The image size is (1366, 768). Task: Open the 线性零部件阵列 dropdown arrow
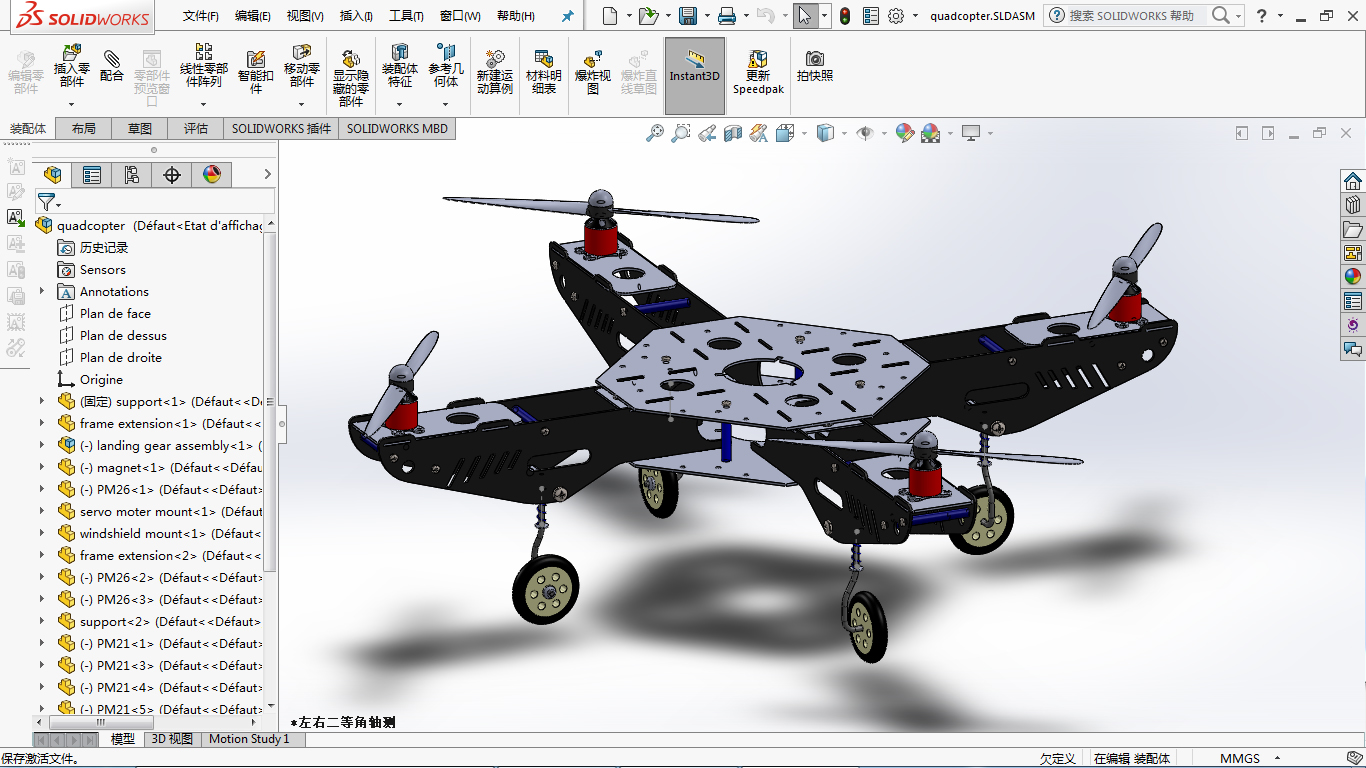pos(203,104)
